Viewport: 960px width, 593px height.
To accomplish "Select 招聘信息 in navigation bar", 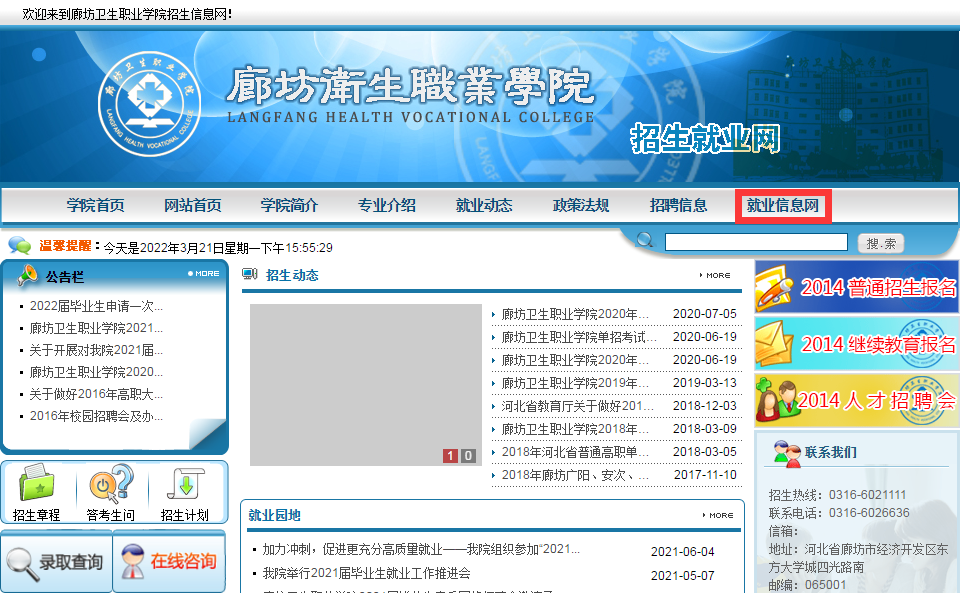I will pos(678,205).
